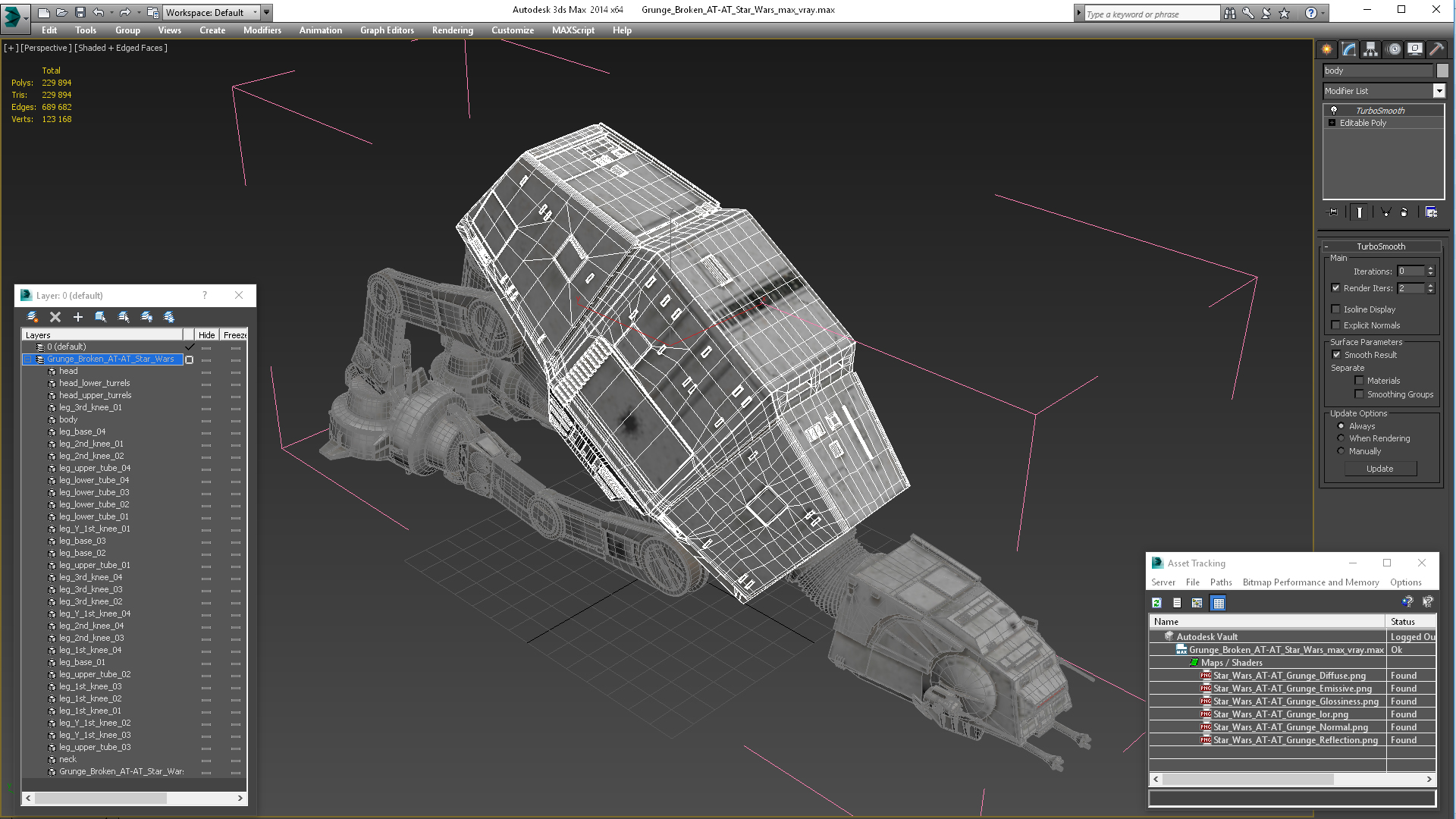The image size is (1456, 819).
Task: Enable the Isoline Display checkbox
Action: click(x=1336, y=309)
